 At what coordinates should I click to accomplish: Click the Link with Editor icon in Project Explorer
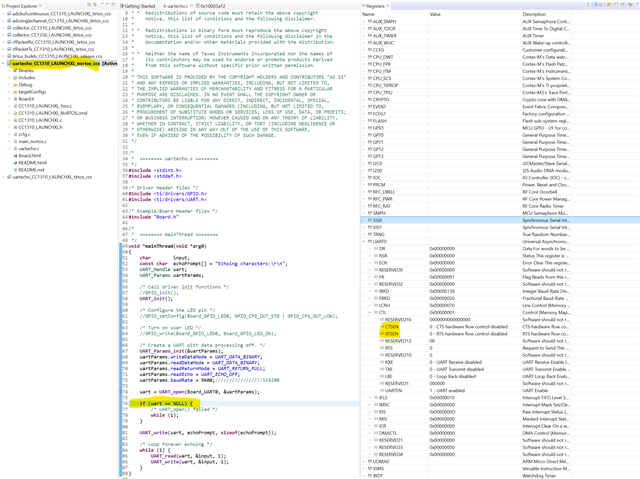95,4
